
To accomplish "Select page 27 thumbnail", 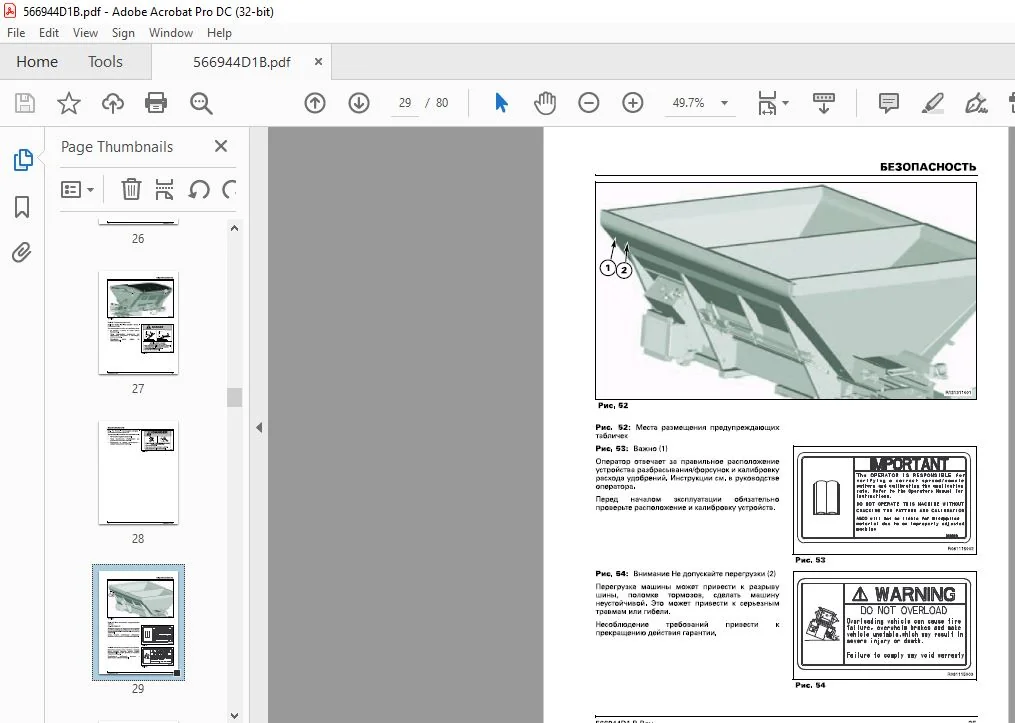I will click(x=138, y=322).
